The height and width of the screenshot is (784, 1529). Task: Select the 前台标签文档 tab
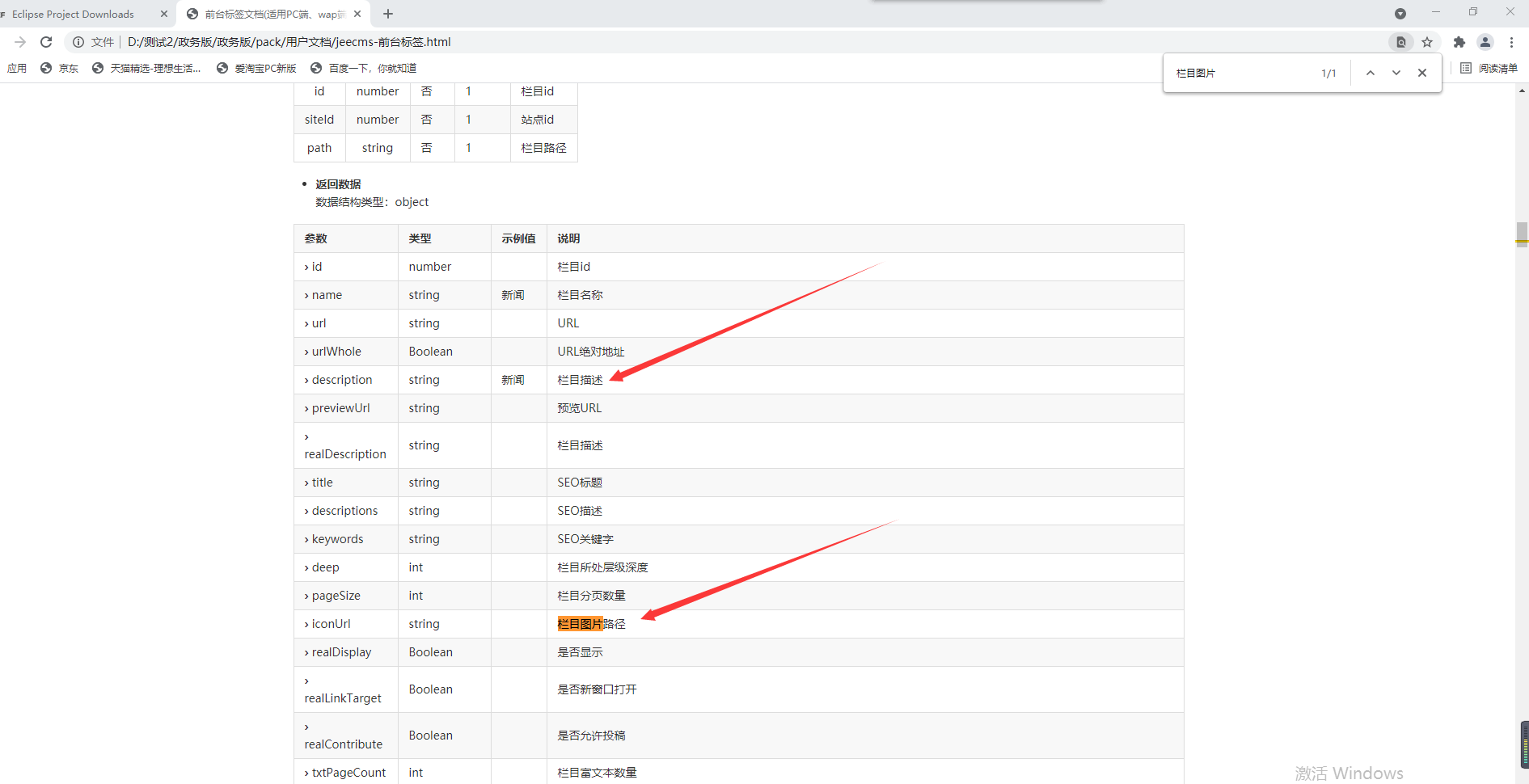[273, 14]
